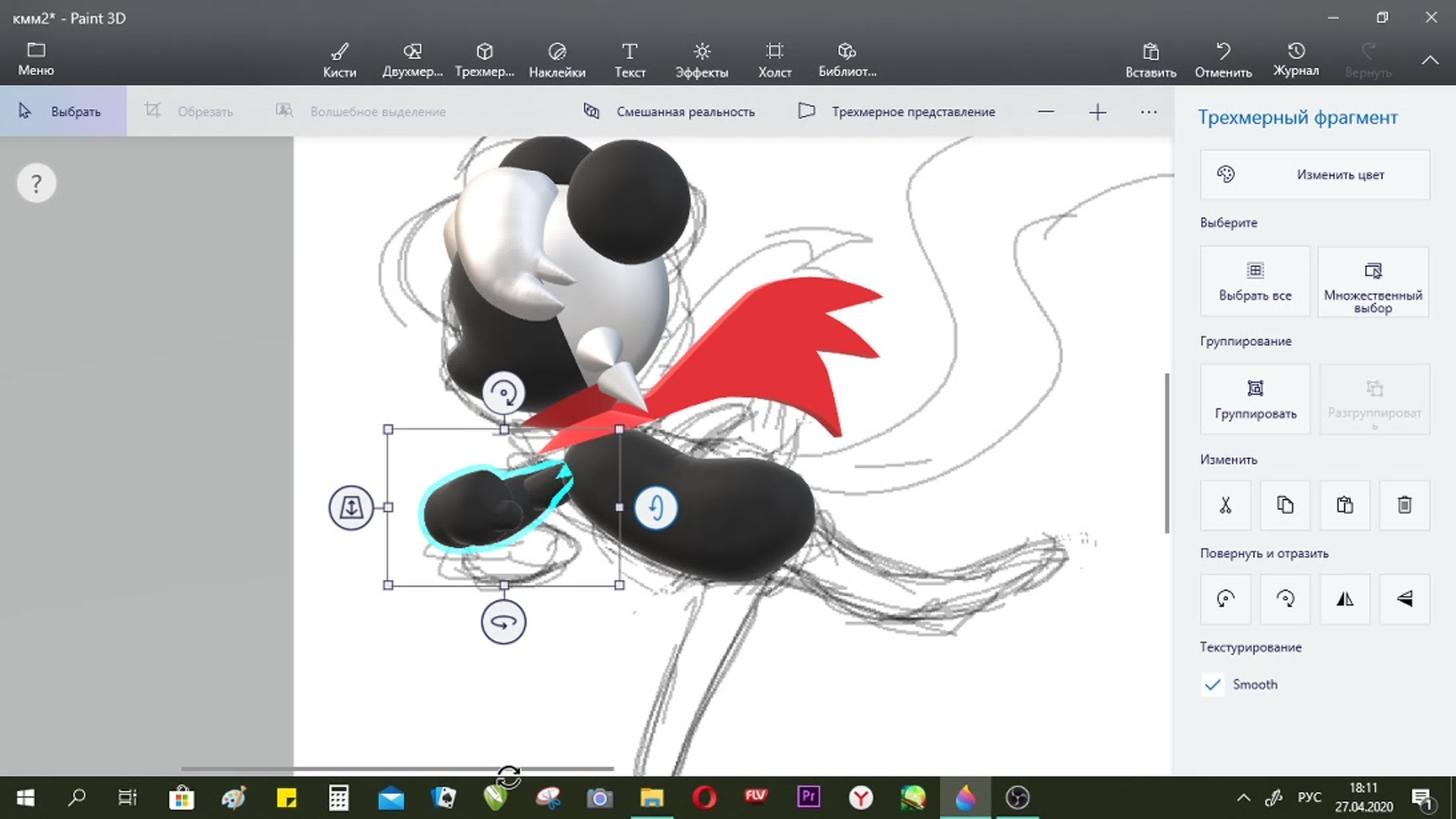Toggle Смешанная реальность mode

click(669, 111)
